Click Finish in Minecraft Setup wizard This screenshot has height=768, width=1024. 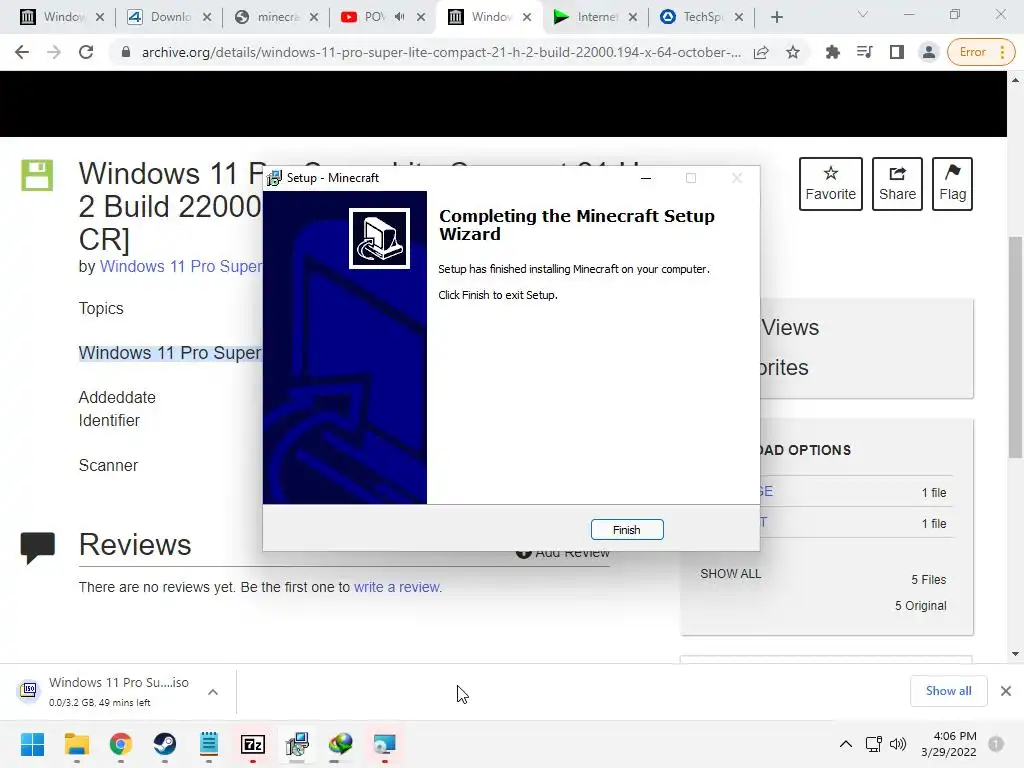click(626, 530)
